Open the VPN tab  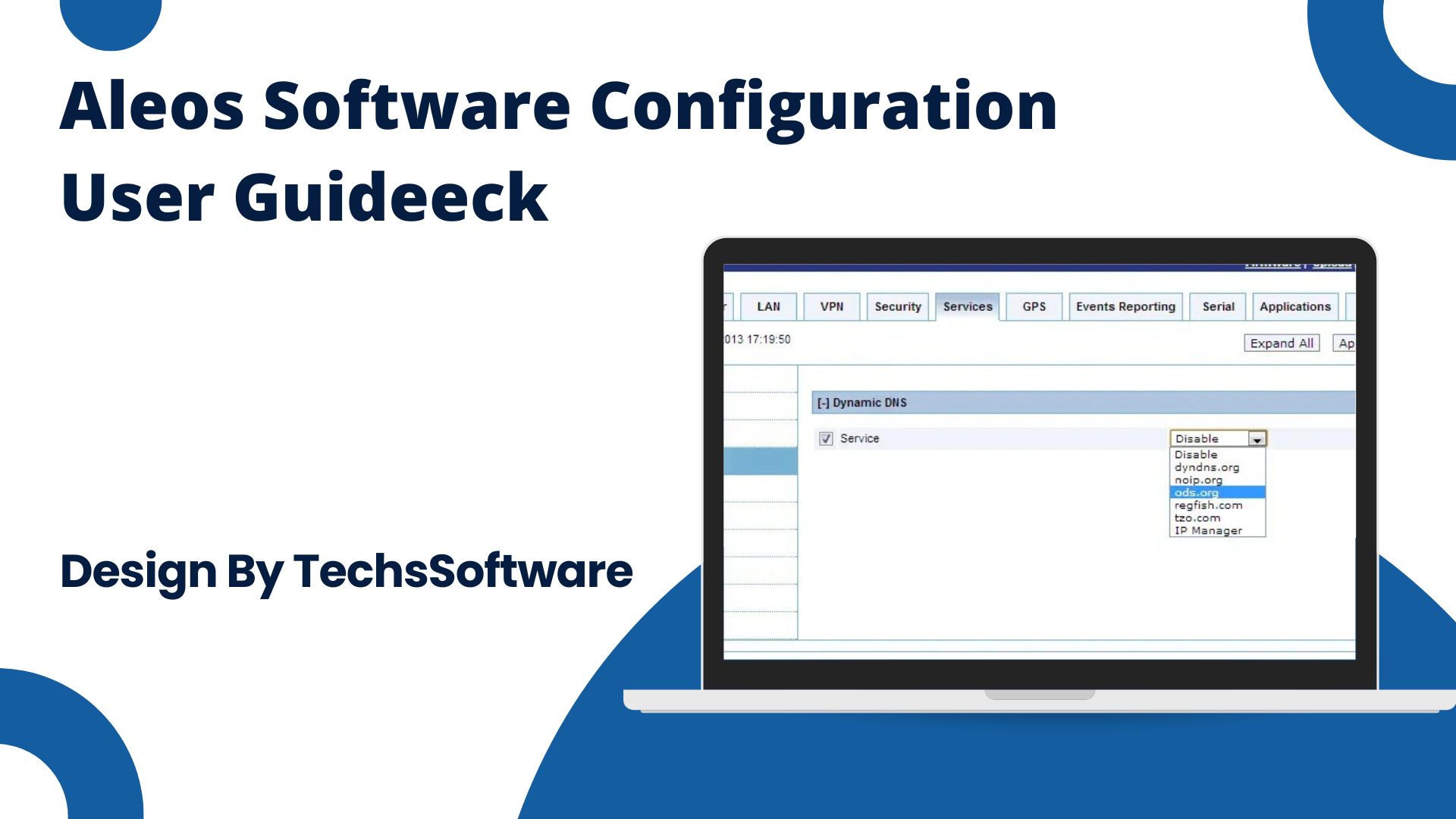tap(830, 306)
